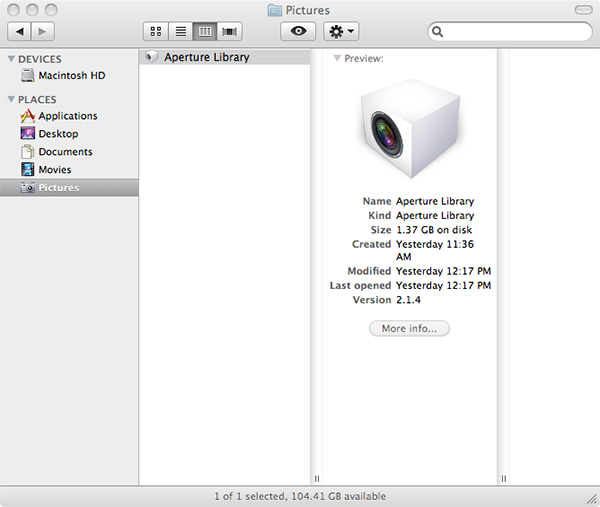Click the Kind value 'Aperture Library'

(435, 215)
